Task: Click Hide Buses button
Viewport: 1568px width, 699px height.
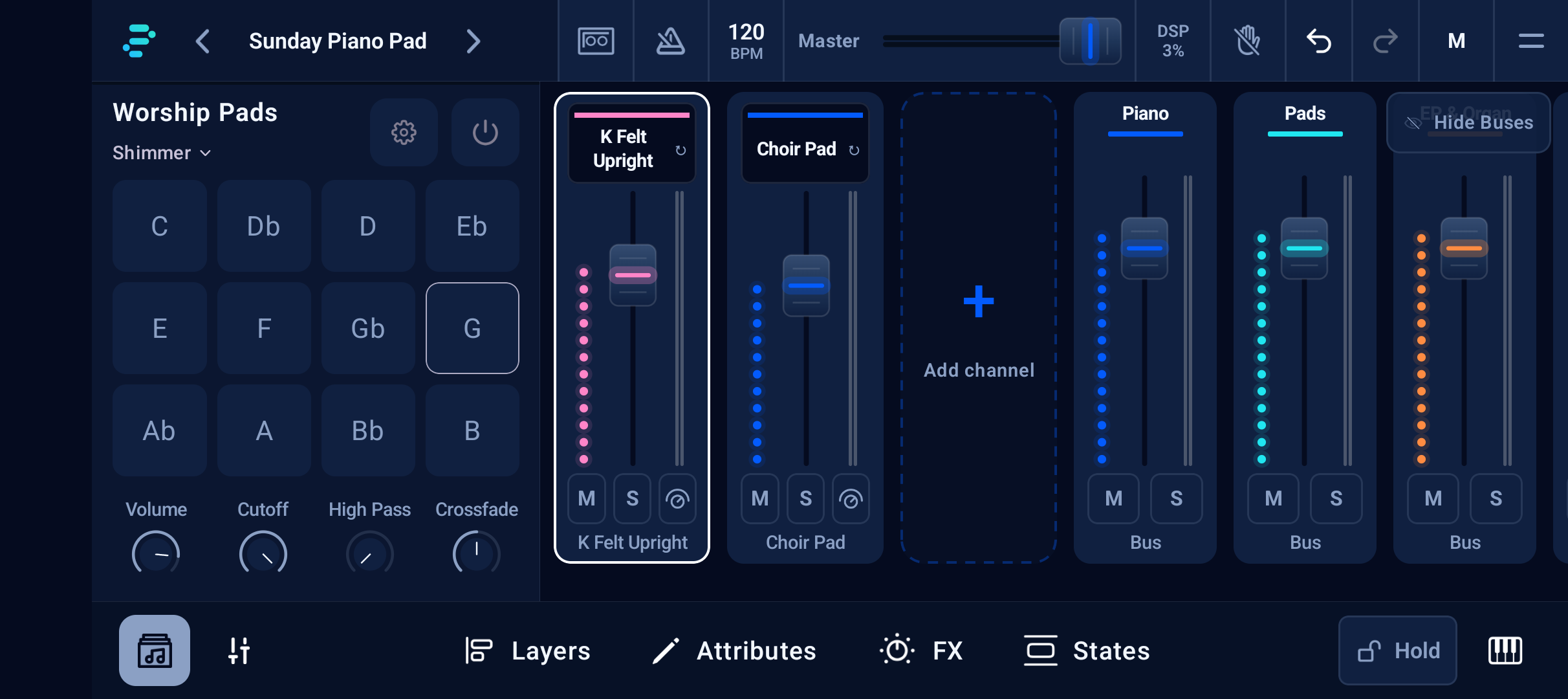Action: point(1468,122)
